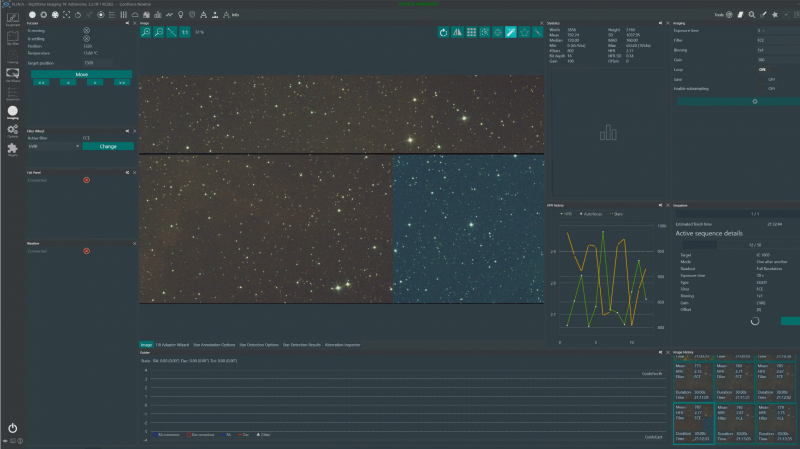Pin the Statistics panel using its pin icon
Image resolution: width=800 pixels, height=449 pixels.
pos(660,23)
